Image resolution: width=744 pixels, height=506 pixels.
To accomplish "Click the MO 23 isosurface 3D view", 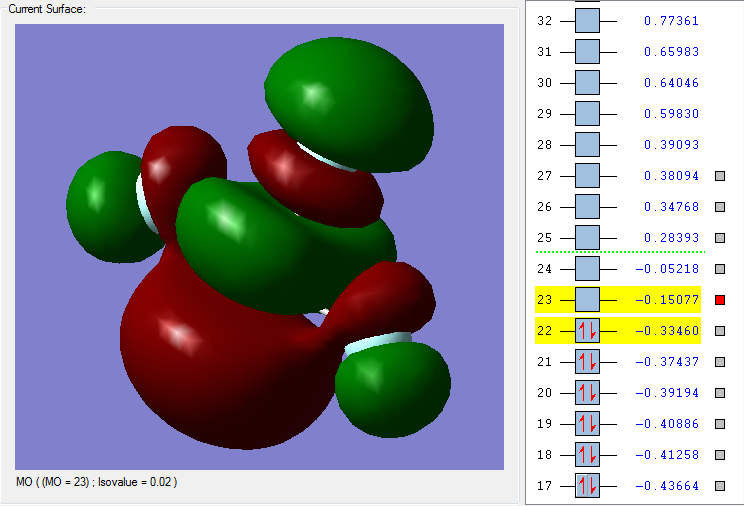I will (260, 247).
